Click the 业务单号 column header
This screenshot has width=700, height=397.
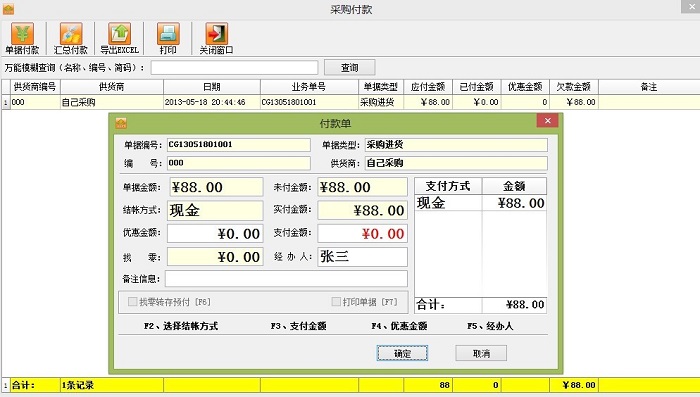click(x=309, y=87)
